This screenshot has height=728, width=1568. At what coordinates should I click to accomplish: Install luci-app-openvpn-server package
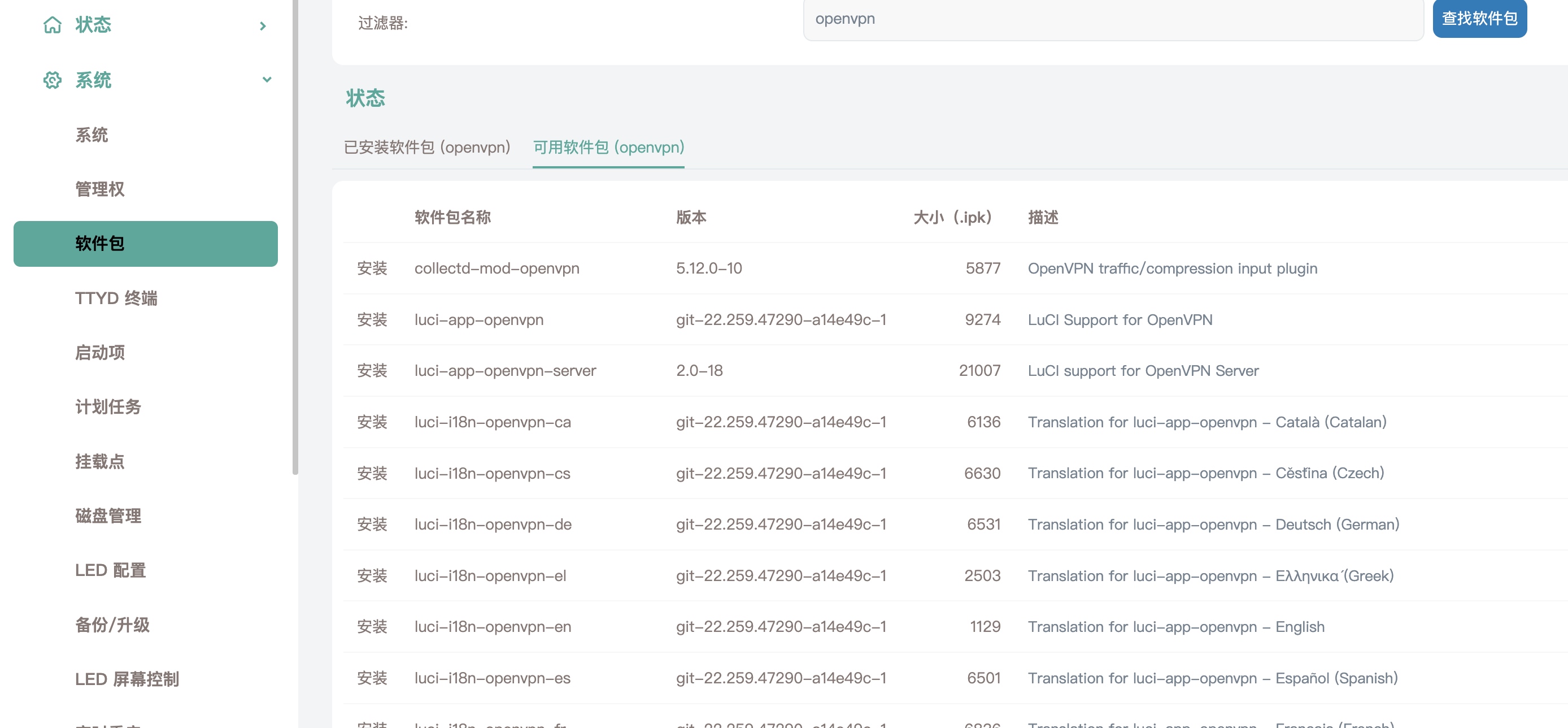pos(372,370)
